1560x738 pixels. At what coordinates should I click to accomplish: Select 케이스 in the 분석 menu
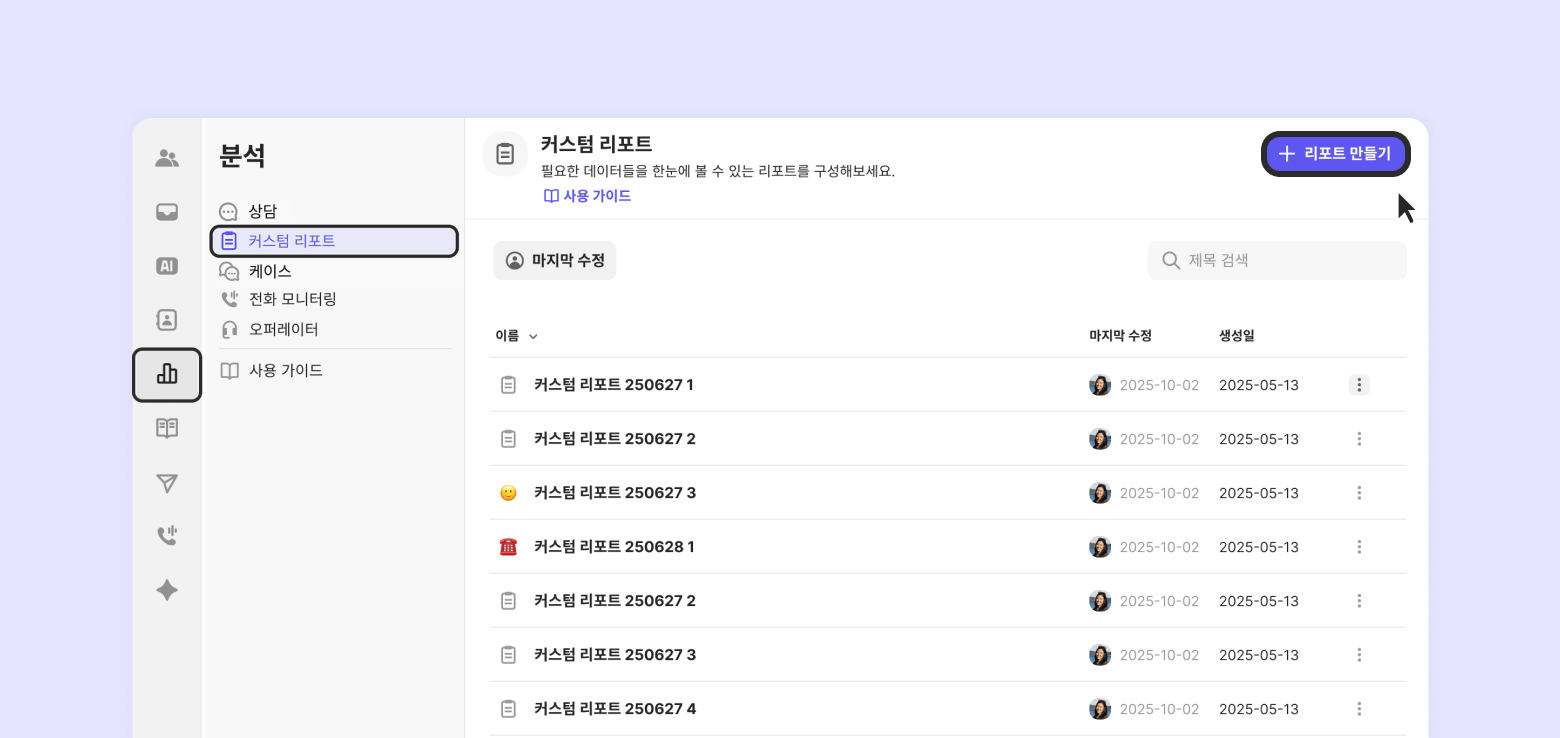click(x=269, y=271)
